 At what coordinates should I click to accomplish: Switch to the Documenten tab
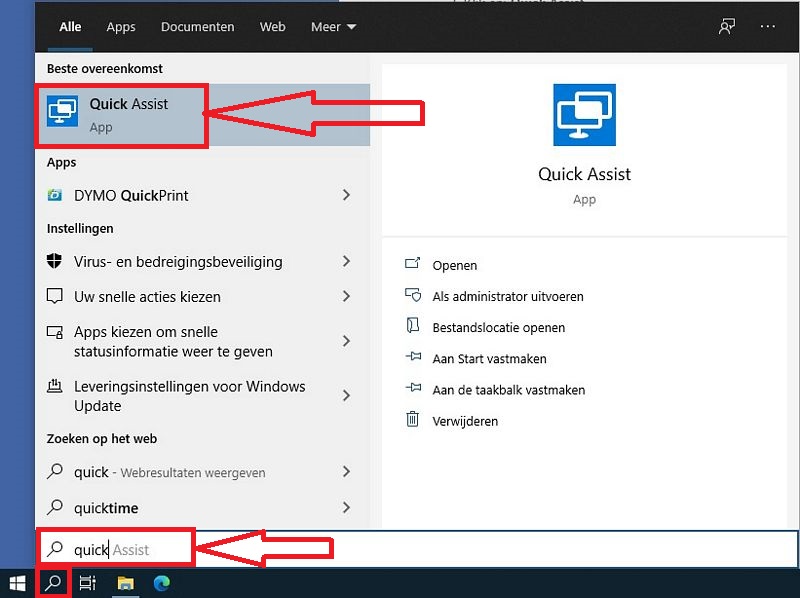(197, 27)
